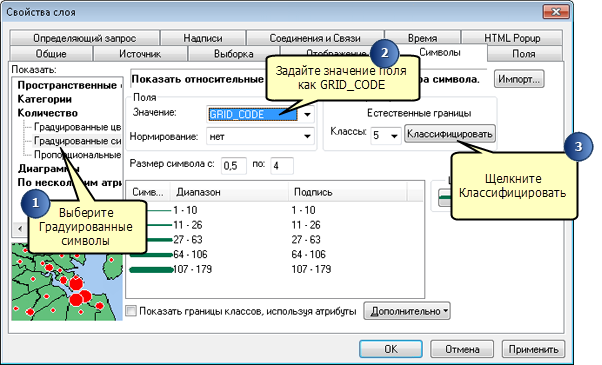Click the minimum symbol size field 0,5
602x365 pixels.
(x=234, y=166)
